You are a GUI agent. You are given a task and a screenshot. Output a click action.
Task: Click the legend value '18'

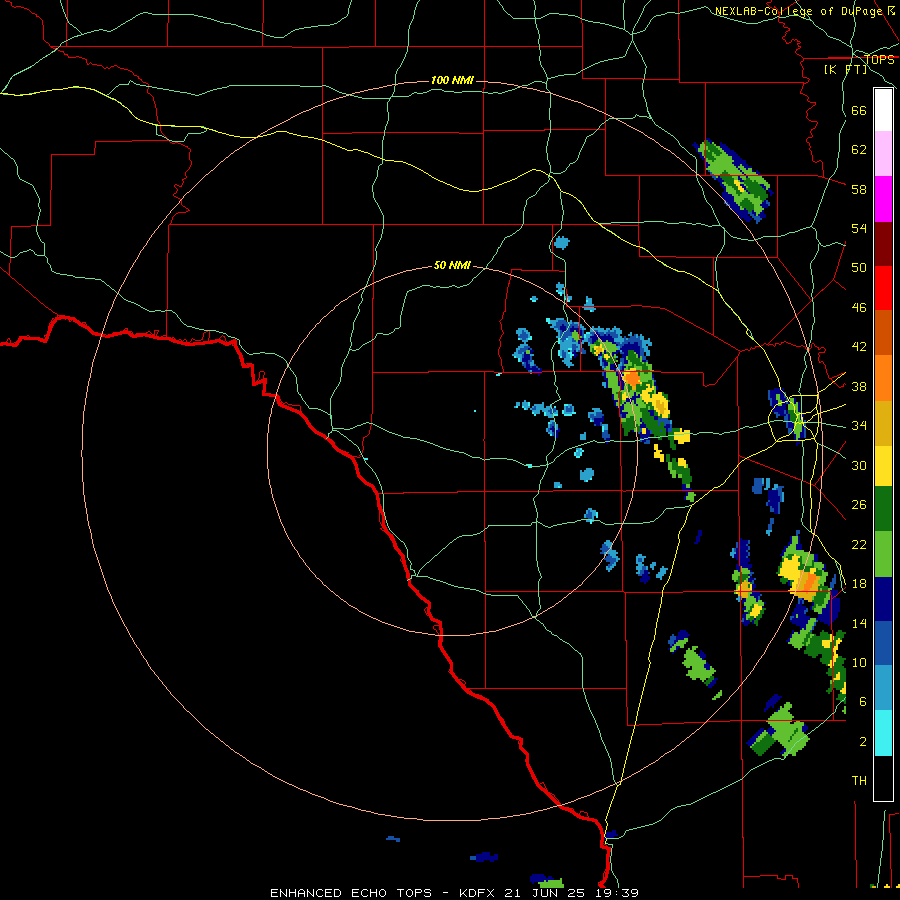pos(859,584)
